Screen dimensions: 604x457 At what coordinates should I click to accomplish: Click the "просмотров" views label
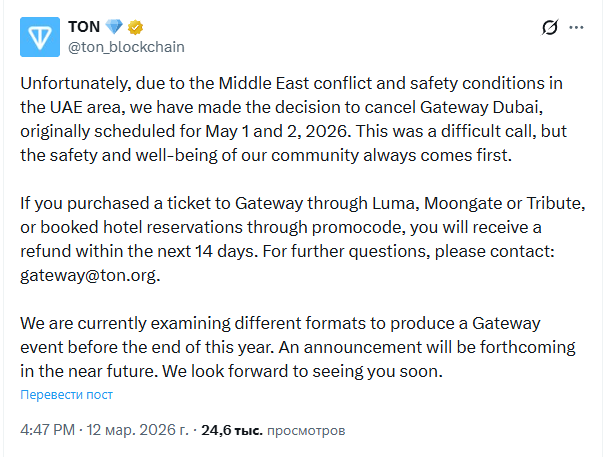tap(306, 431)
